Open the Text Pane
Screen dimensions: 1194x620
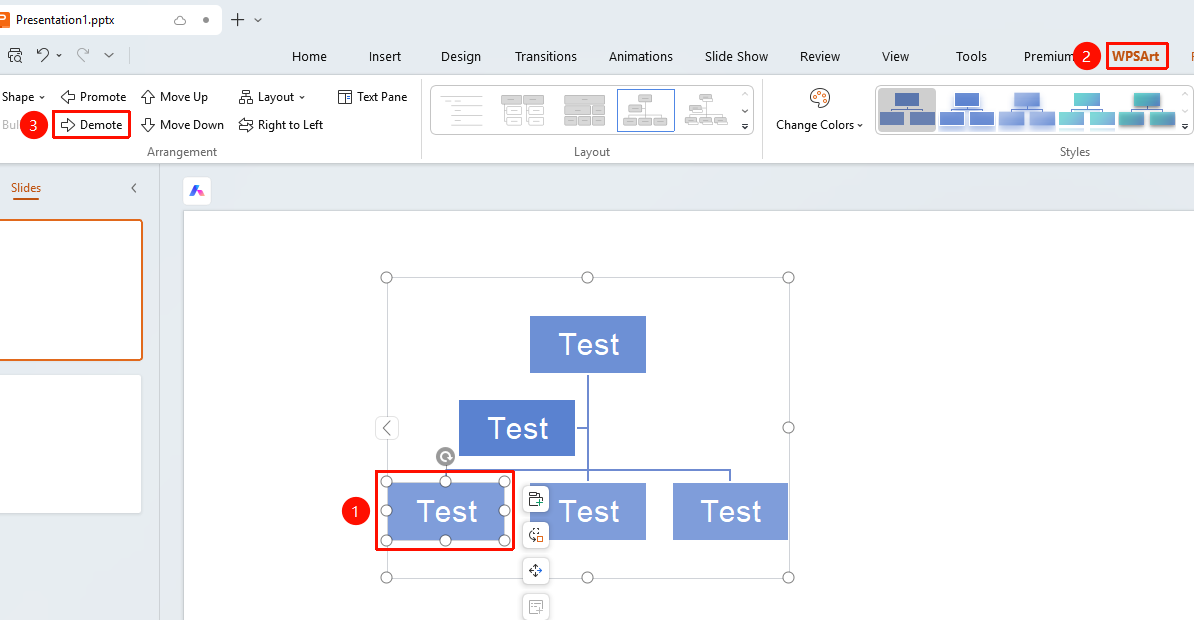(x=372, y=97)
